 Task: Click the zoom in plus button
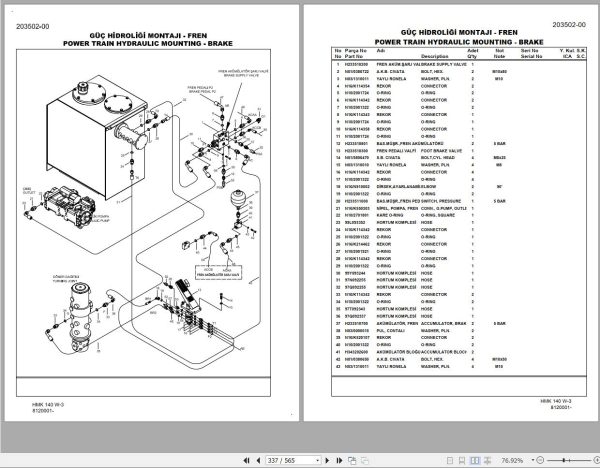(597, 460)
